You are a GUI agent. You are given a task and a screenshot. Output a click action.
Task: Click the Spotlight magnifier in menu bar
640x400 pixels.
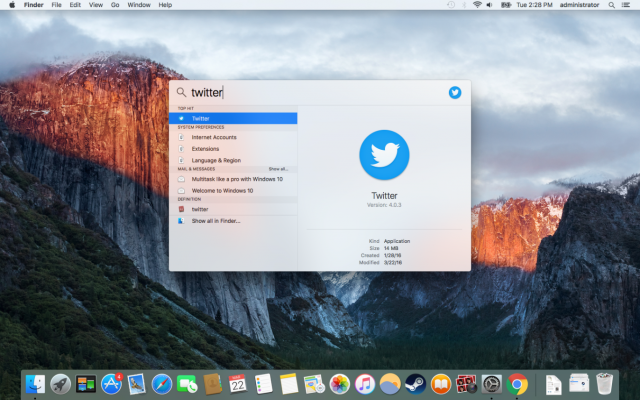[x=611, y=5]
